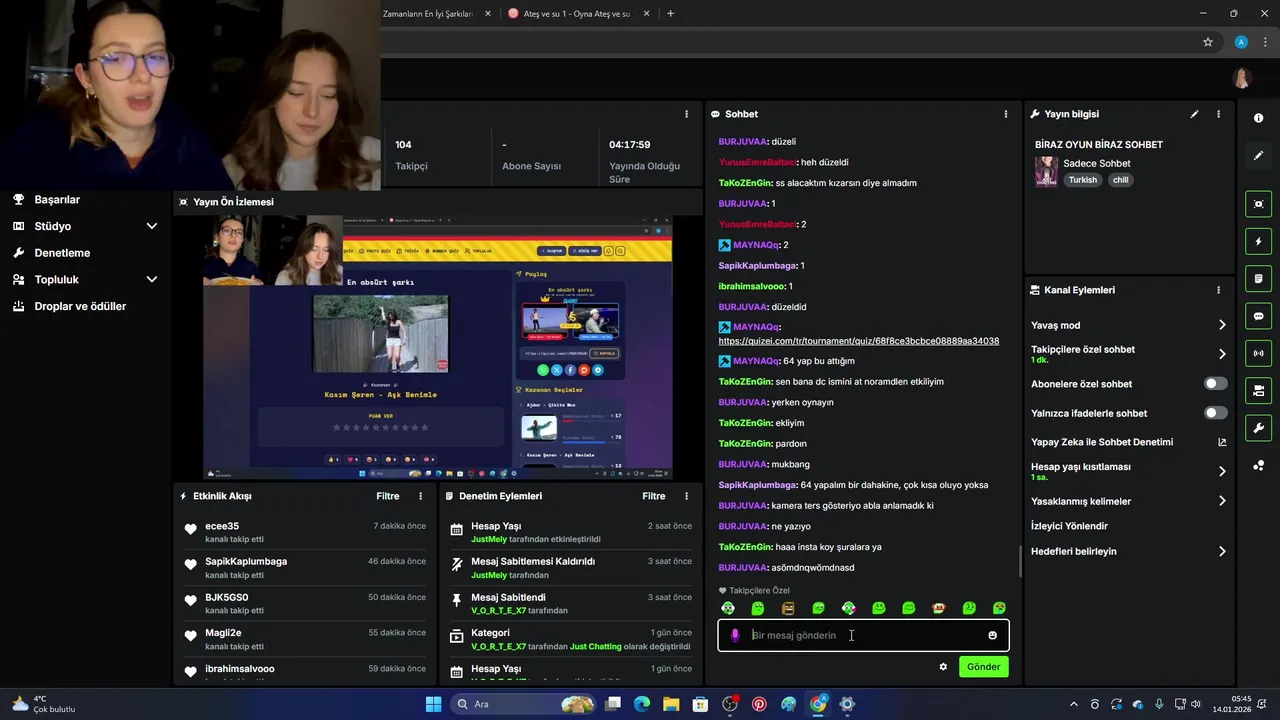The height and width of the screenshot is (720, 1280).
Task: Open Kanal Eylemleri panel options menu
Action: pyautogui.click(x=1218, y=290)
